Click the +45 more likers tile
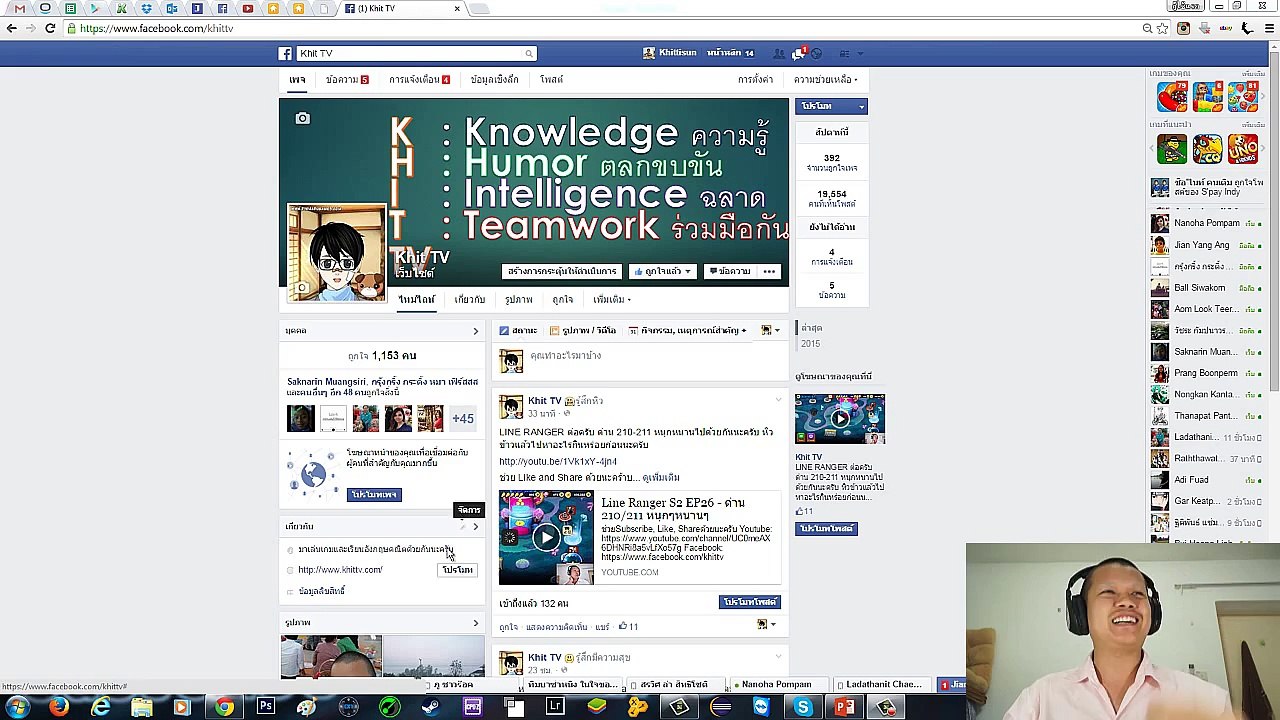 (x=462, y=418)
